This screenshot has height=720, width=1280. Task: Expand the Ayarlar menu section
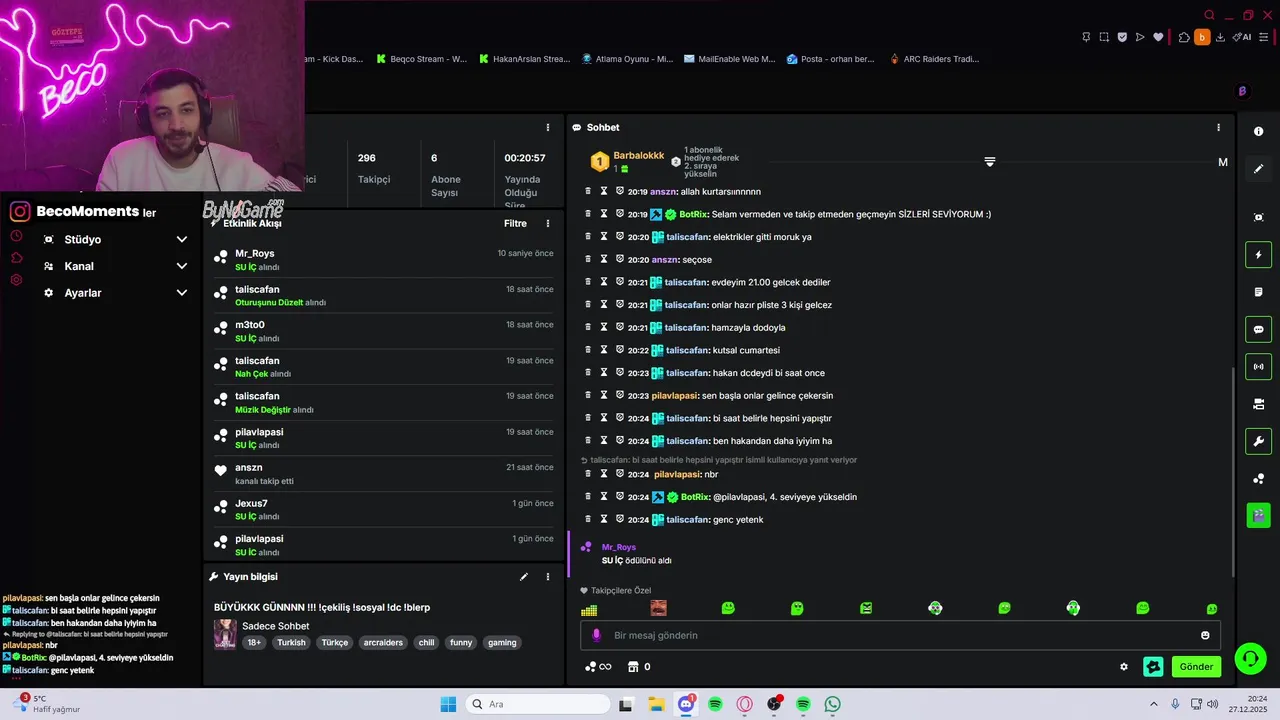(115, 293)
